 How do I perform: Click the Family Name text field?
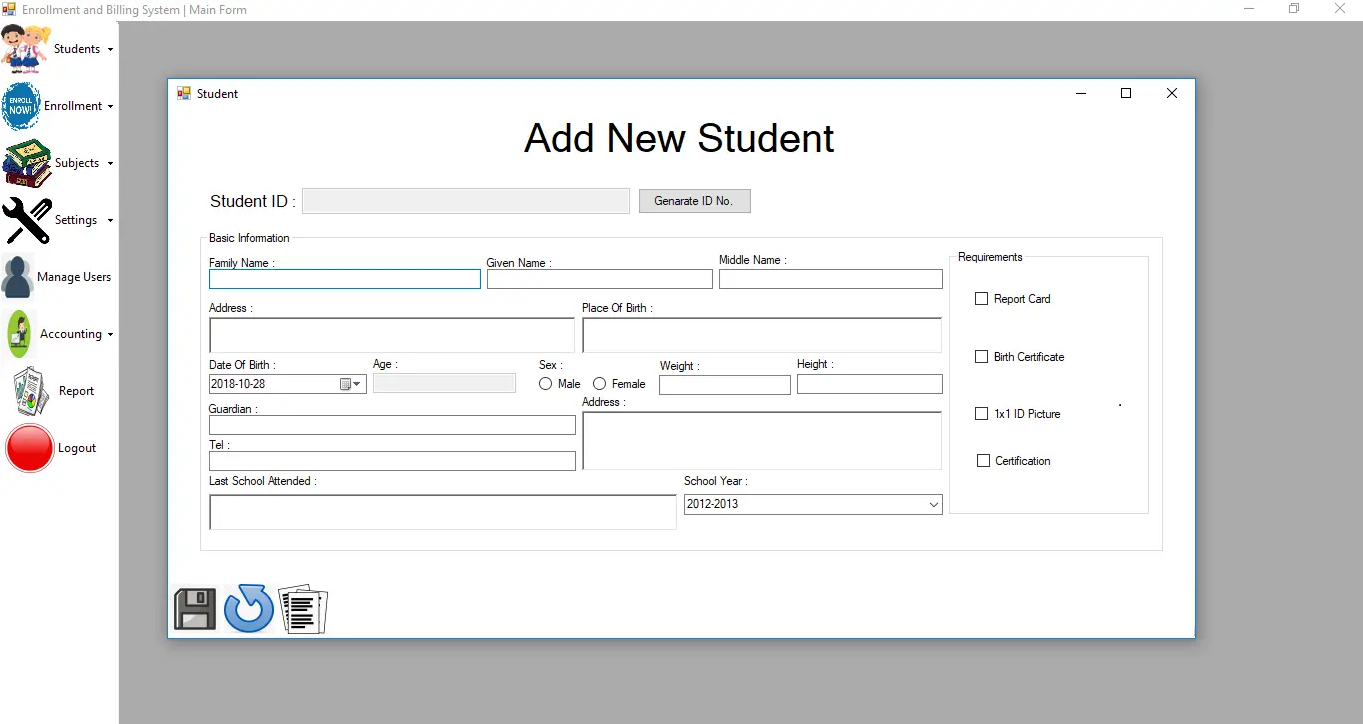[344, 280]
